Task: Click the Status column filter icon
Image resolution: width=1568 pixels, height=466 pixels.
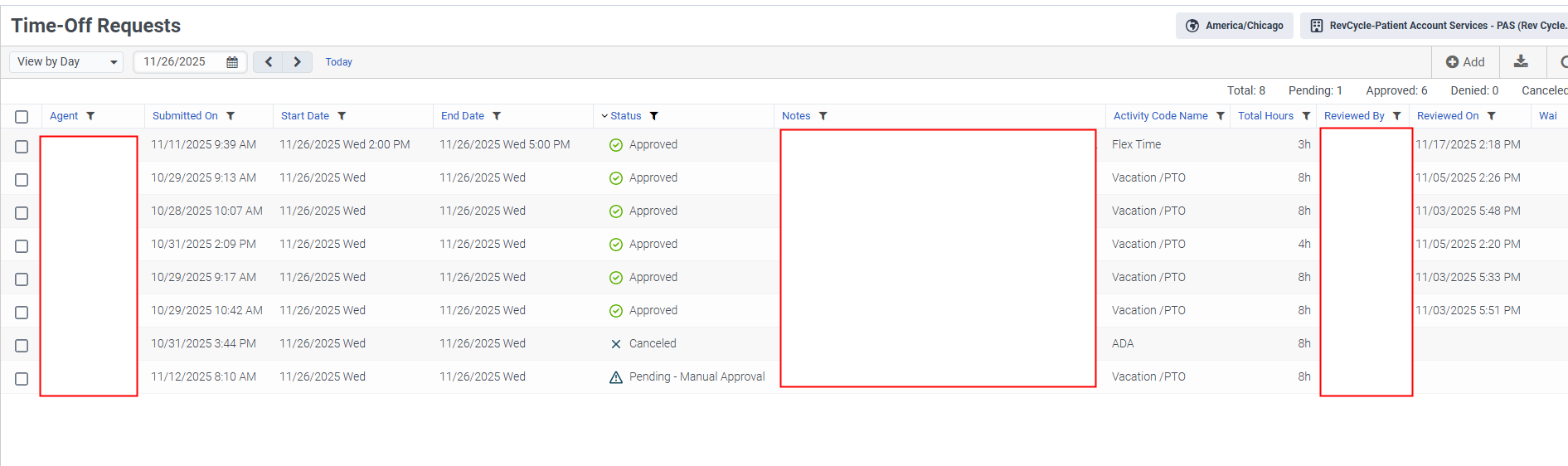Action: tap(653, 116)
